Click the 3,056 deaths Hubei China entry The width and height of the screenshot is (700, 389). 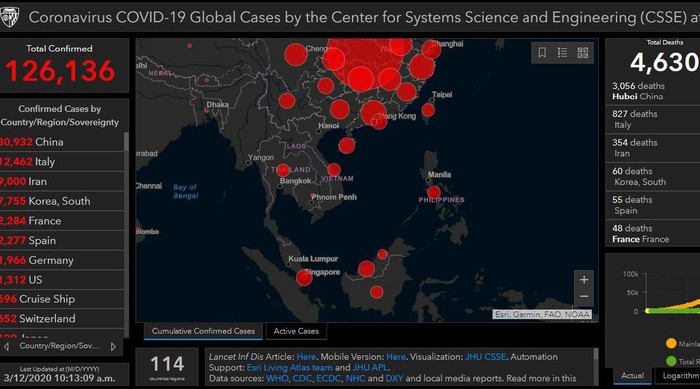coord(653,91)
